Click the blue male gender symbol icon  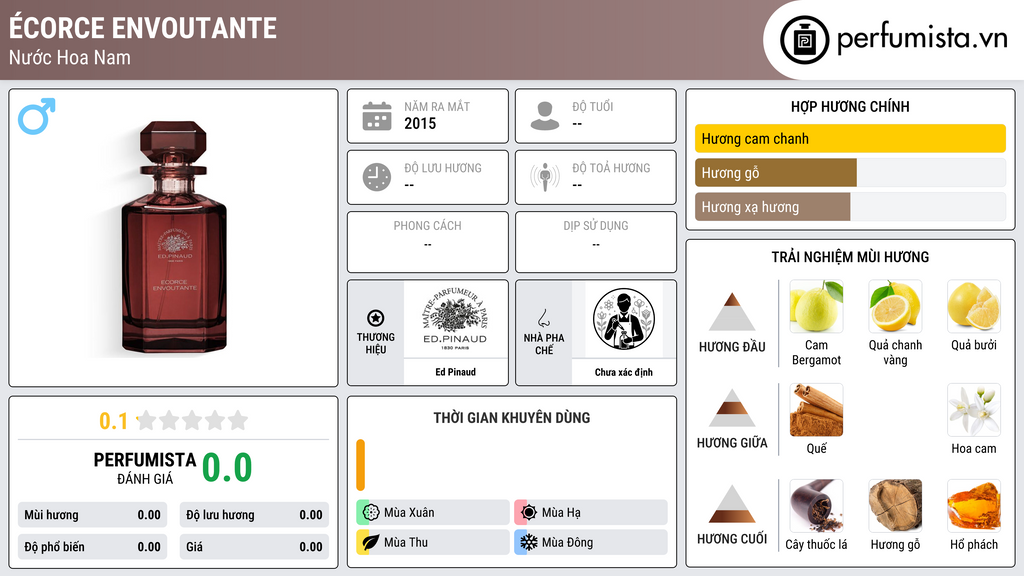(37, 116)
